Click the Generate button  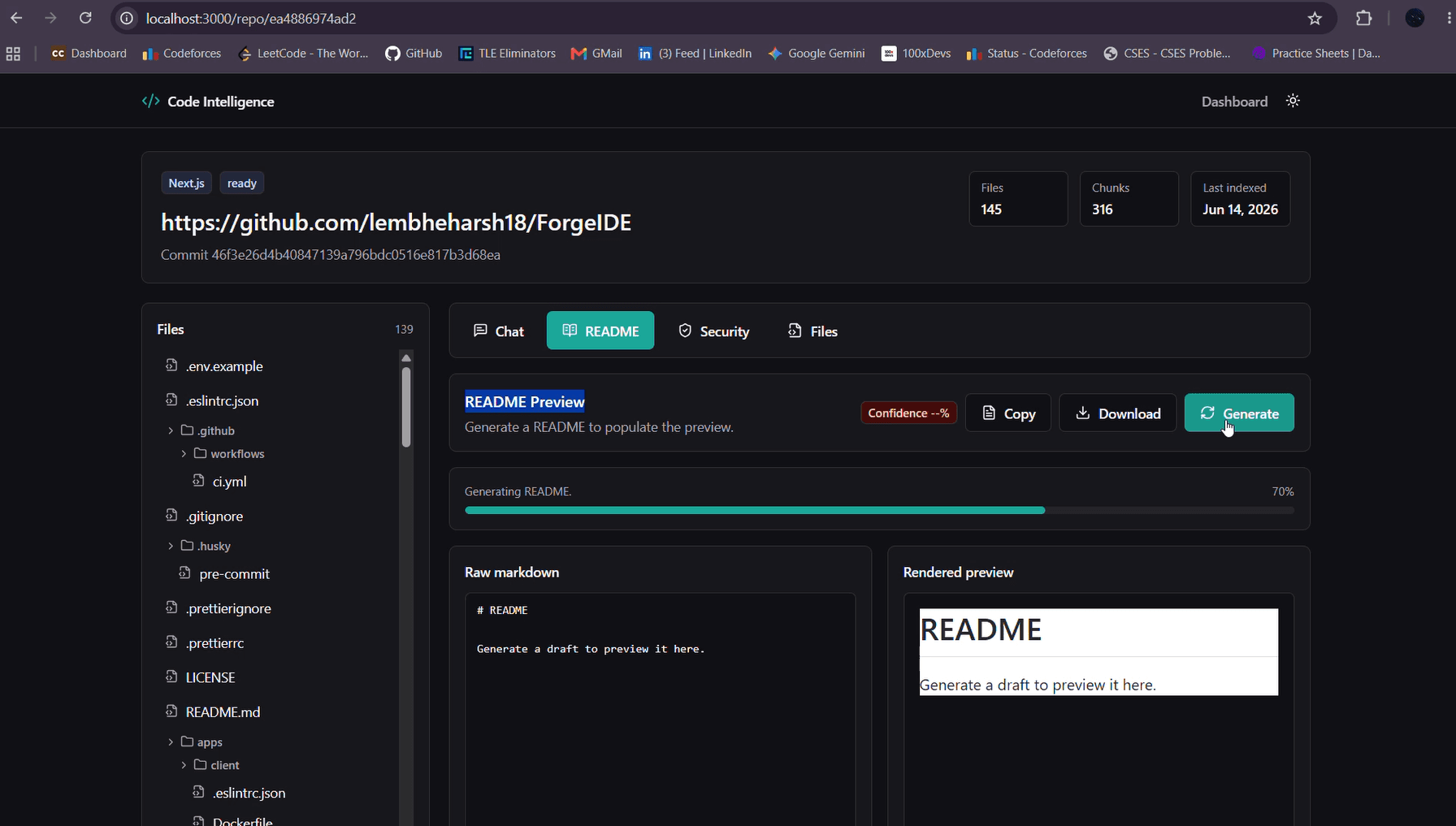pos(1239,413)
